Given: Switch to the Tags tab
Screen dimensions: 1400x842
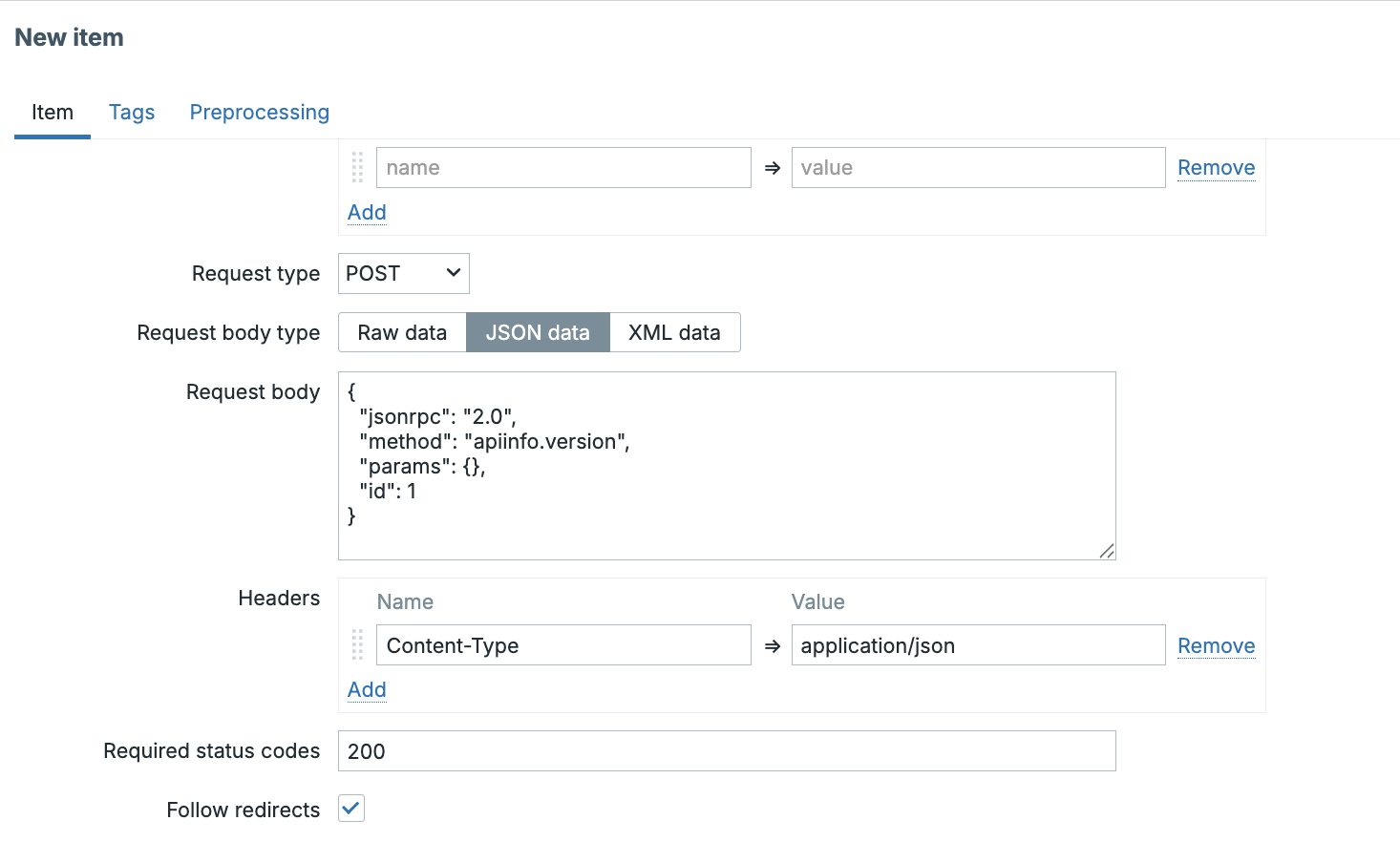Looking at the screenshot, I should click(132, 112).
